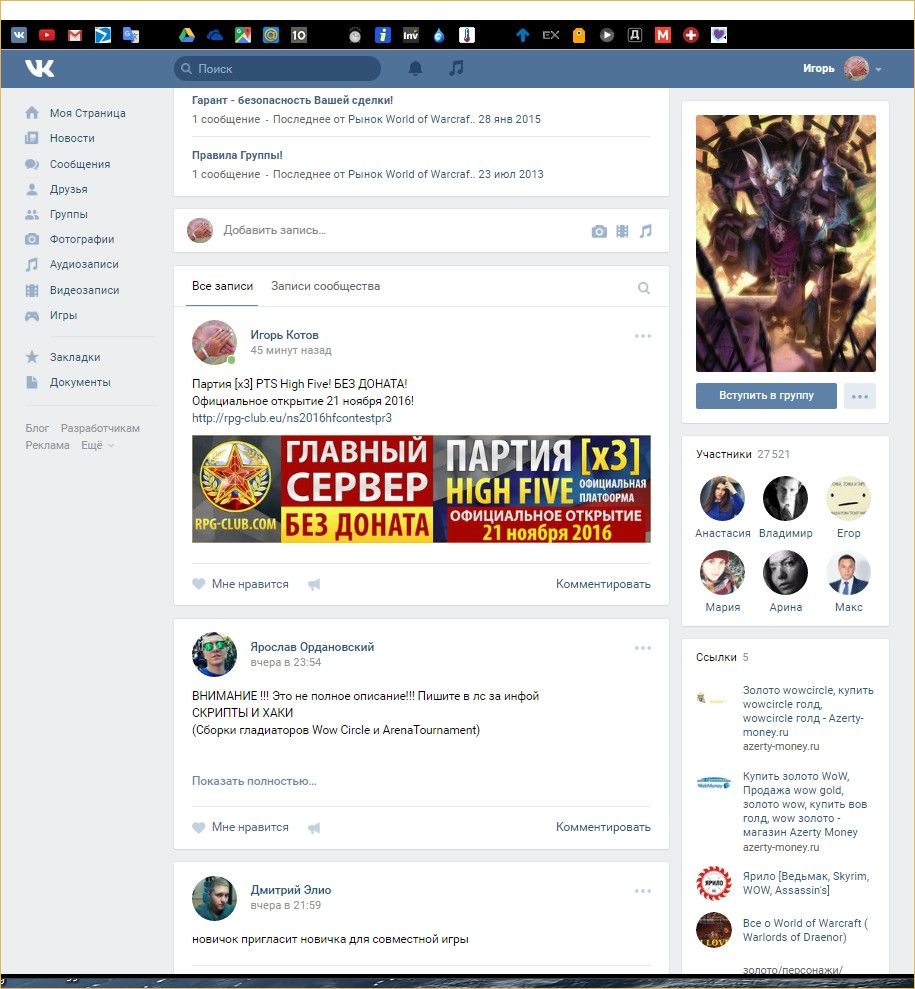Expand the Игорь profile dropdown menu
The height and width of the screenshot is (989, 915).
coord(878,69)
